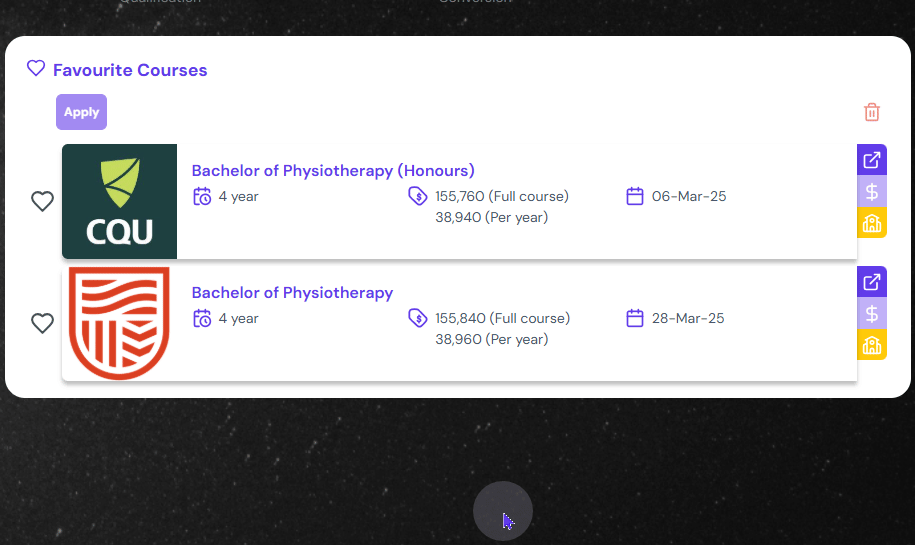Click dollar fee icon for CQU course

click(872, 191)
